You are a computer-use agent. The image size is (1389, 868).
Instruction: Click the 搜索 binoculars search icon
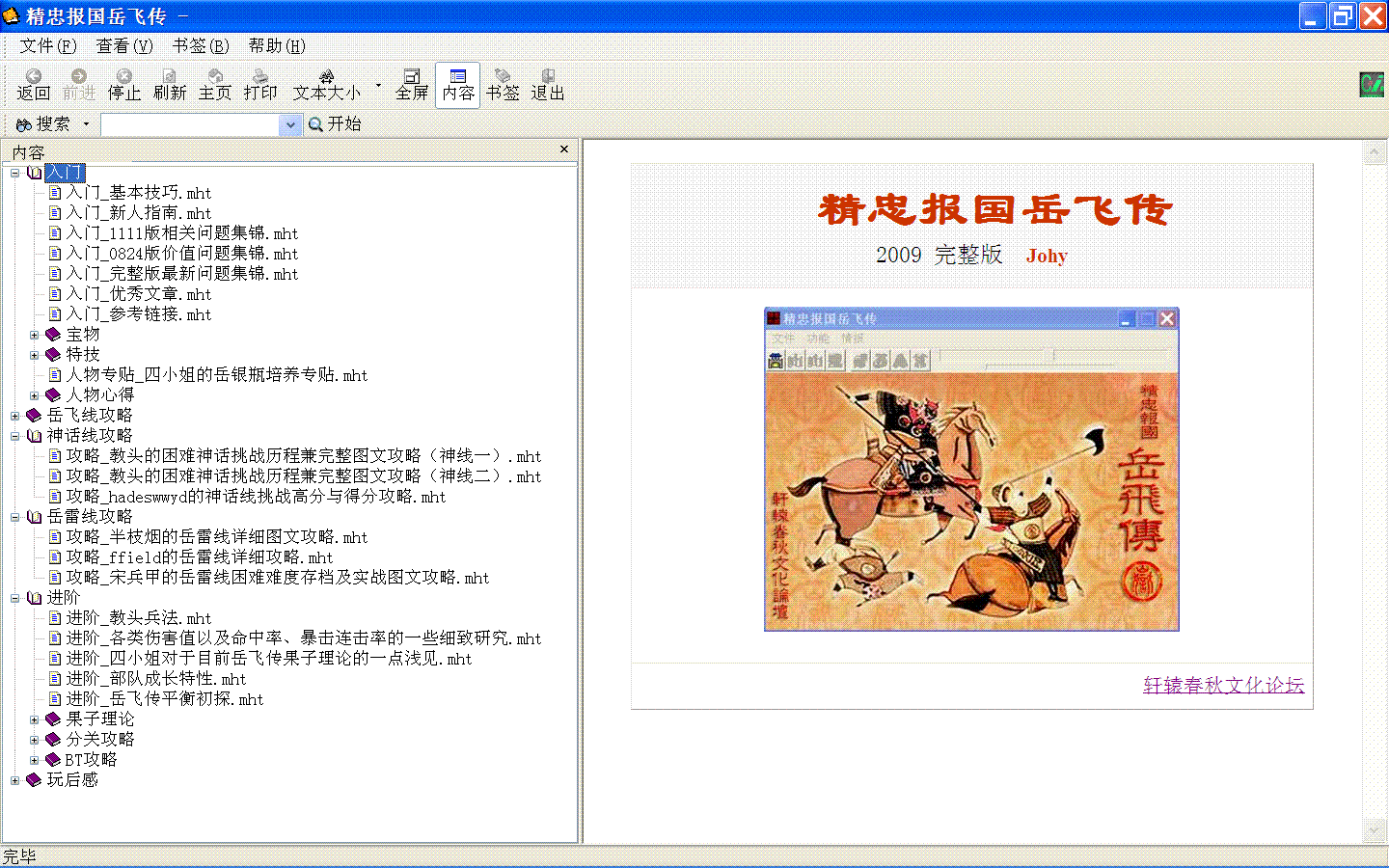(x=24, y=124)
